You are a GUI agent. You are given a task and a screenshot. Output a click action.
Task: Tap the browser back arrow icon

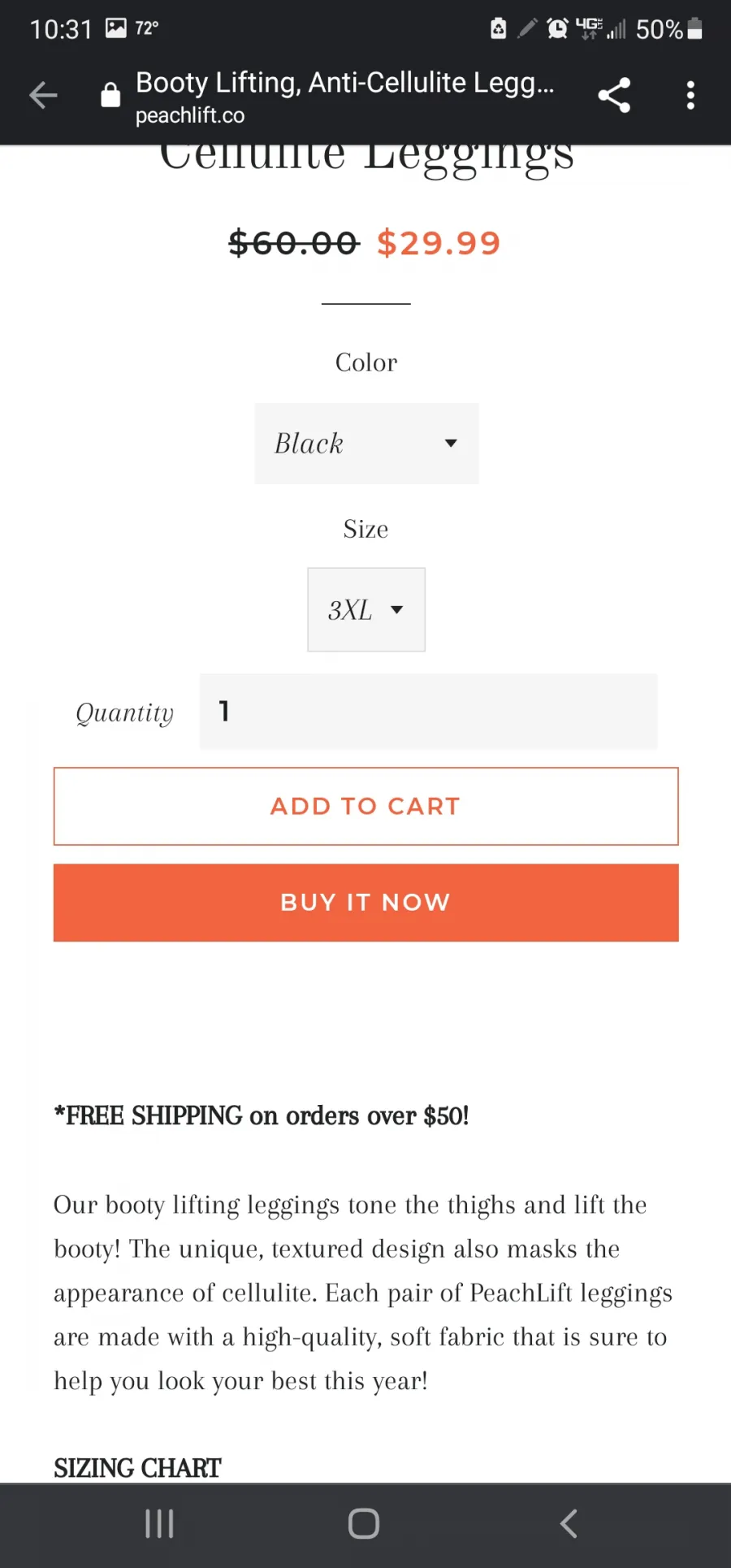[x=43, y=96]
